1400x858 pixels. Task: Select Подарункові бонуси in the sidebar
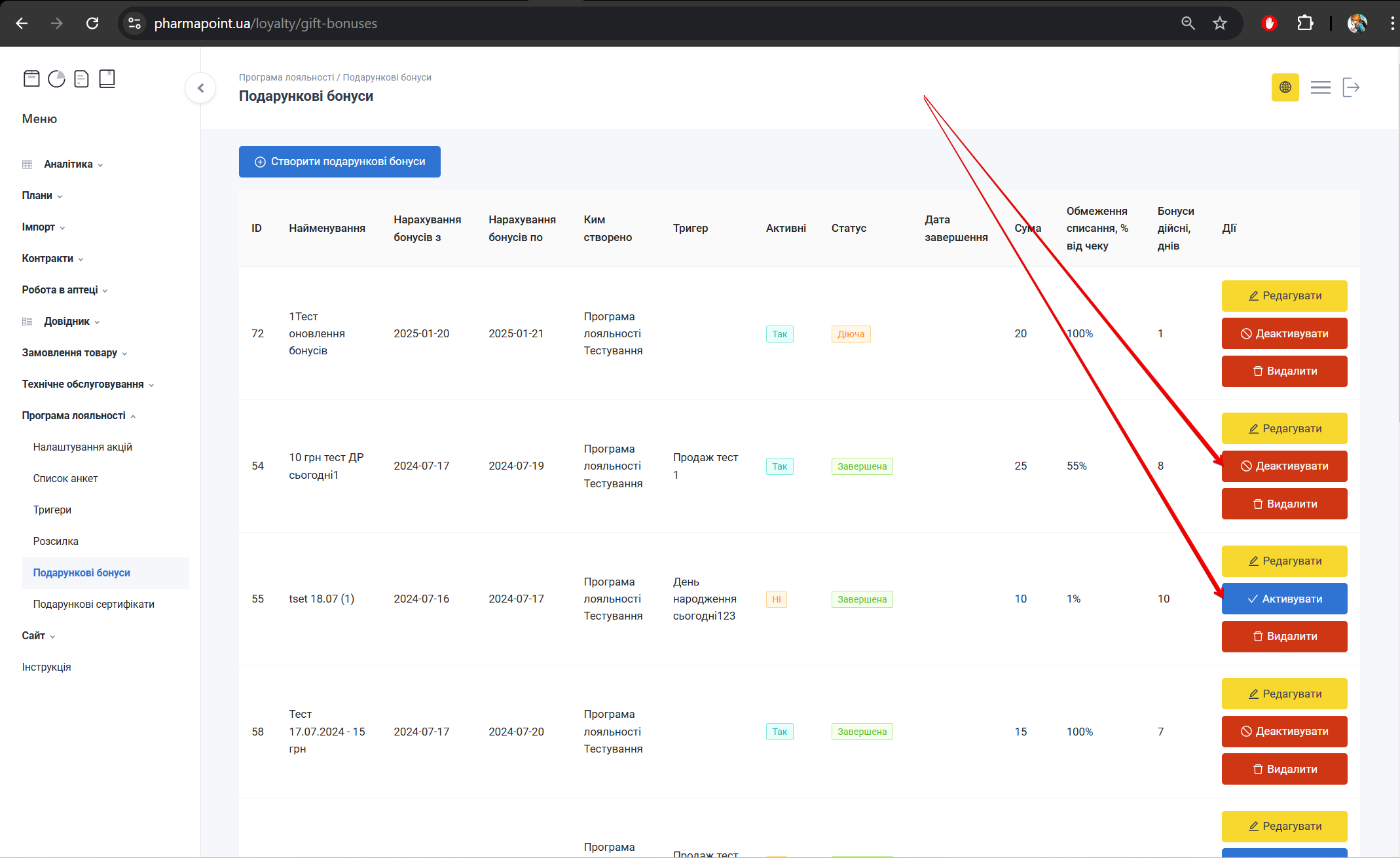105,573
